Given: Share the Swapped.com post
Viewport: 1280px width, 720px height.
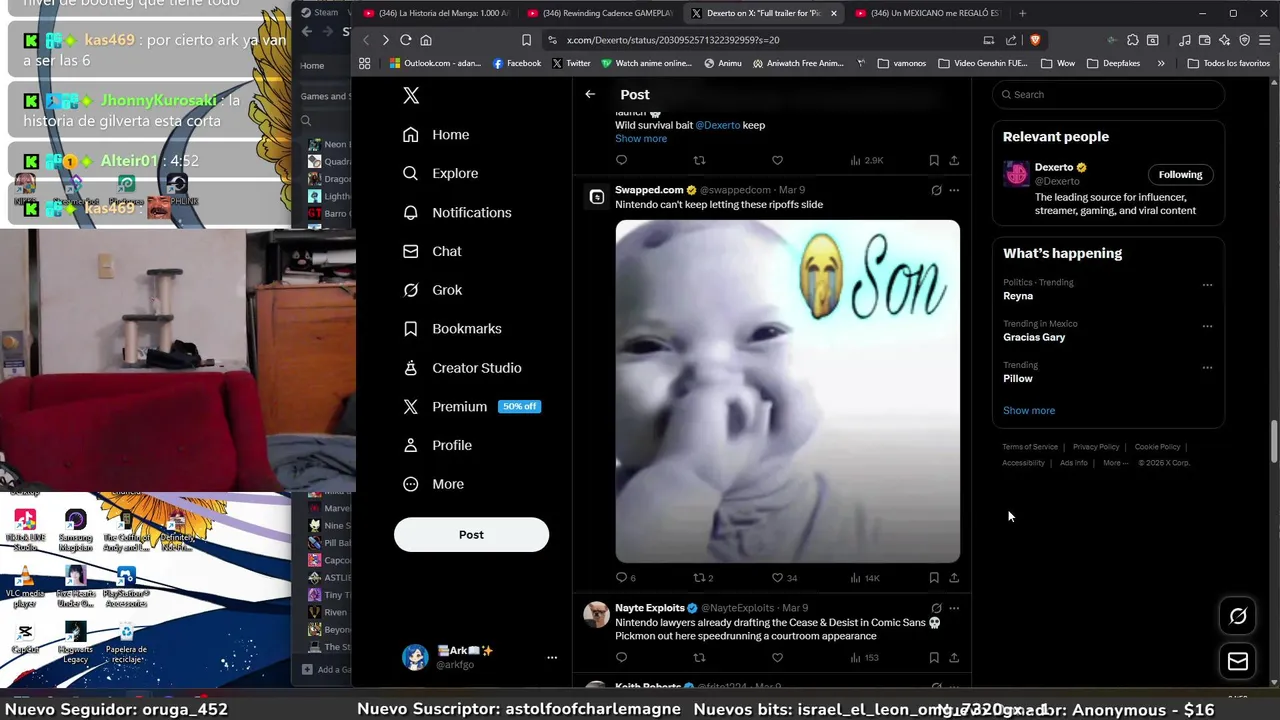Looking at the screenshot, I should [954, 578].
